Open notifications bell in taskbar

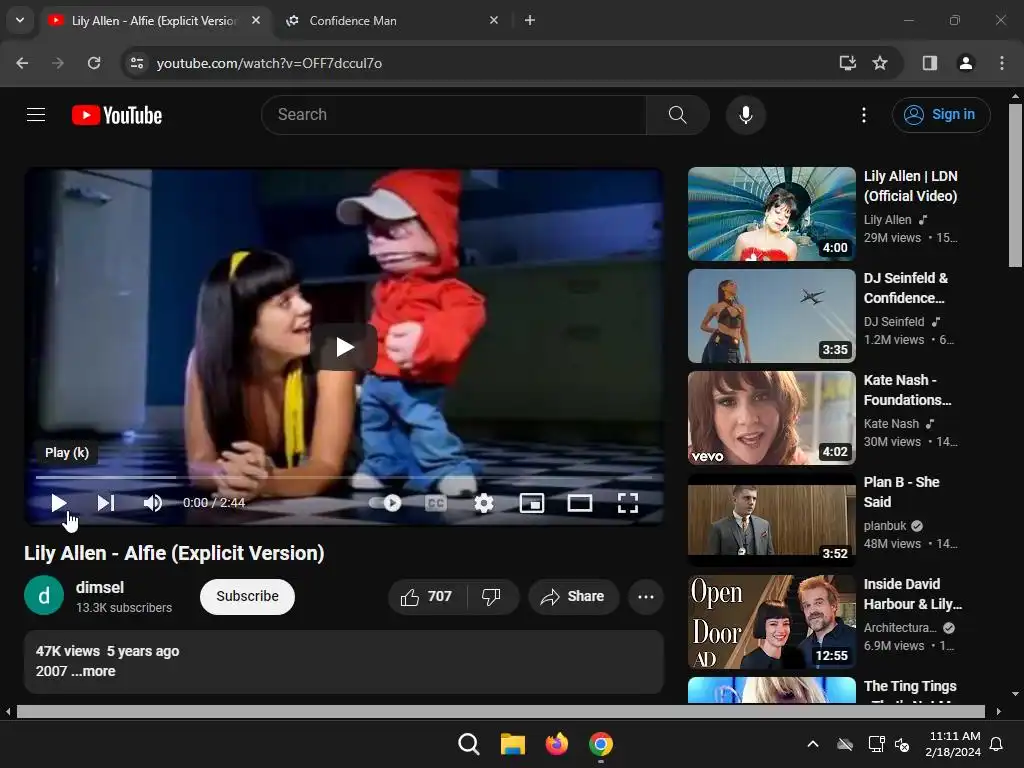pos(997,744)
